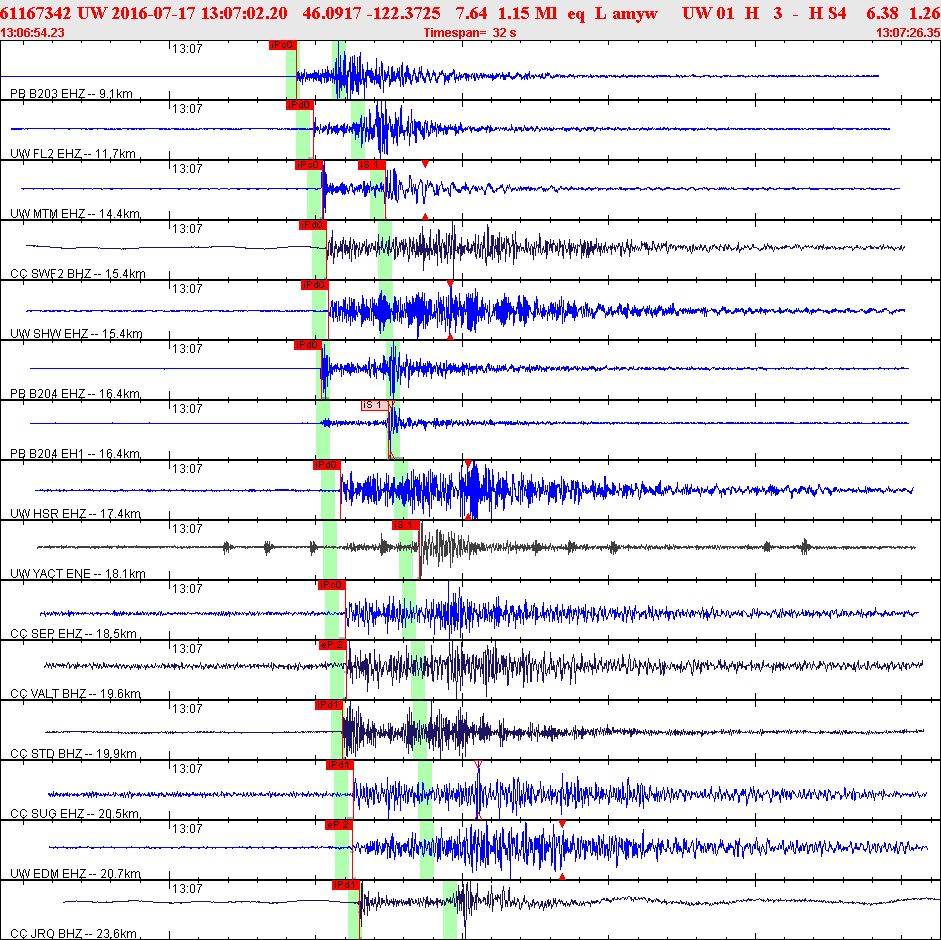Select the PB B203 EHZ station label
Image resolution: width=941 pixels, height=940 pixels.
(71, 94)
